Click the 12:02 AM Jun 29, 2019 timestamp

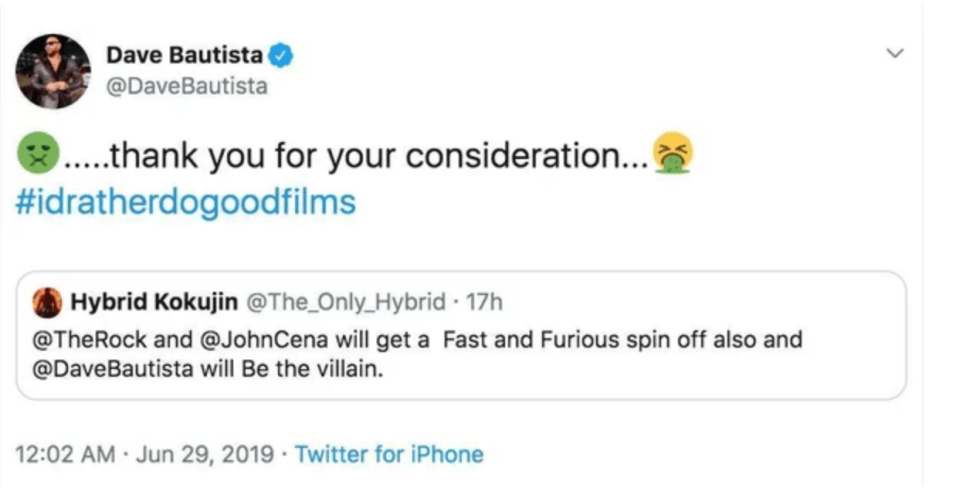point(145,455)
